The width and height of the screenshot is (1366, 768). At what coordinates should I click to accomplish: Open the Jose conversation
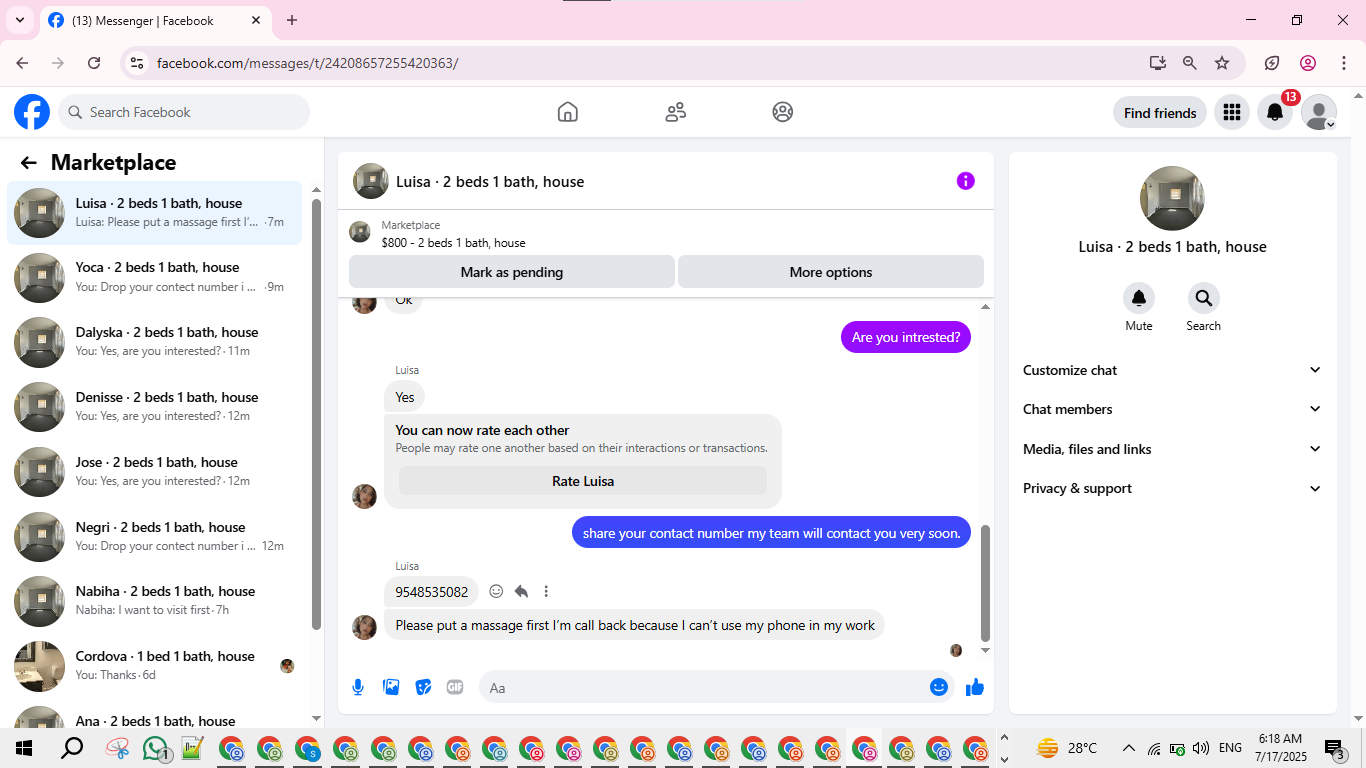click(154, 472)
